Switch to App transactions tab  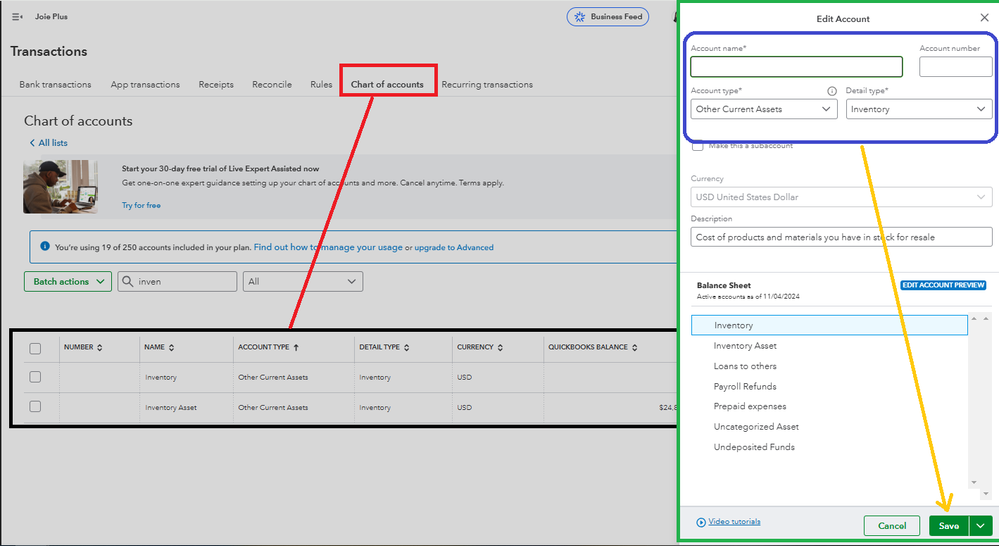(145, 84)
